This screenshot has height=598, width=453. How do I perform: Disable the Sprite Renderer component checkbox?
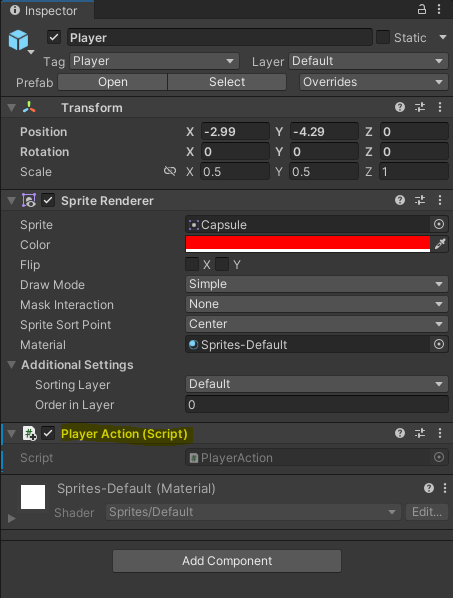[48, 200]
